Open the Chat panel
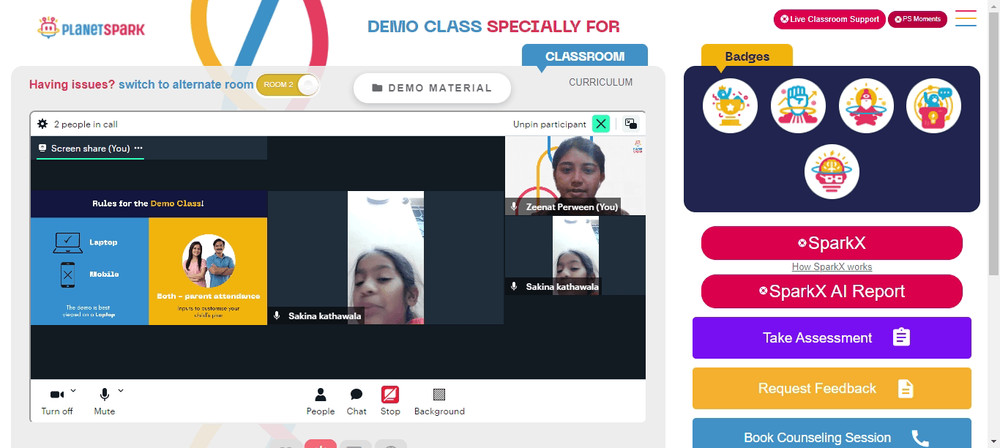 tap(357, 401)
